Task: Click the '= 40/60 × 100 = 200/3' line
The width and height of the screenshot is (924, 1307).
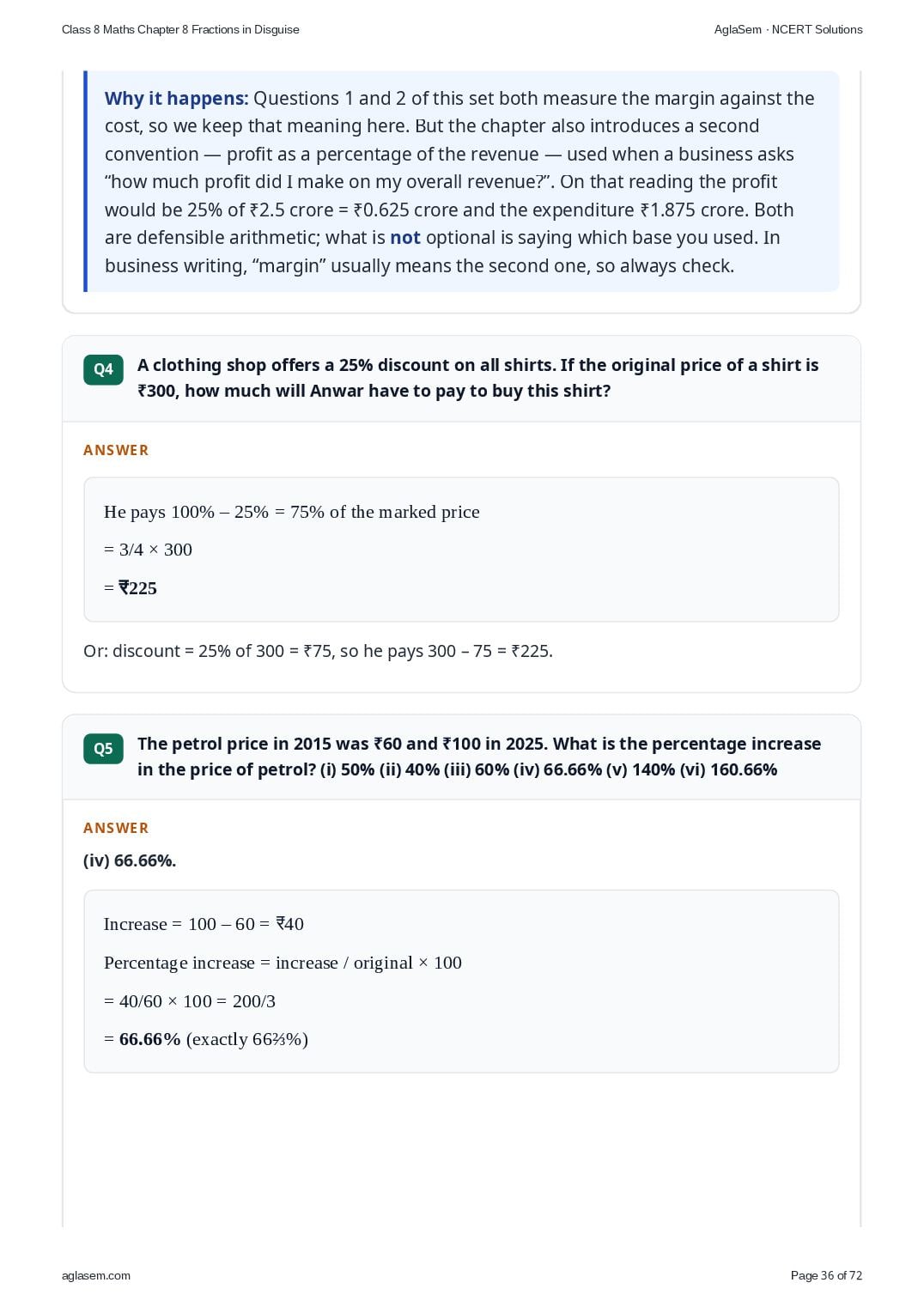Action: coord(190,1001)
